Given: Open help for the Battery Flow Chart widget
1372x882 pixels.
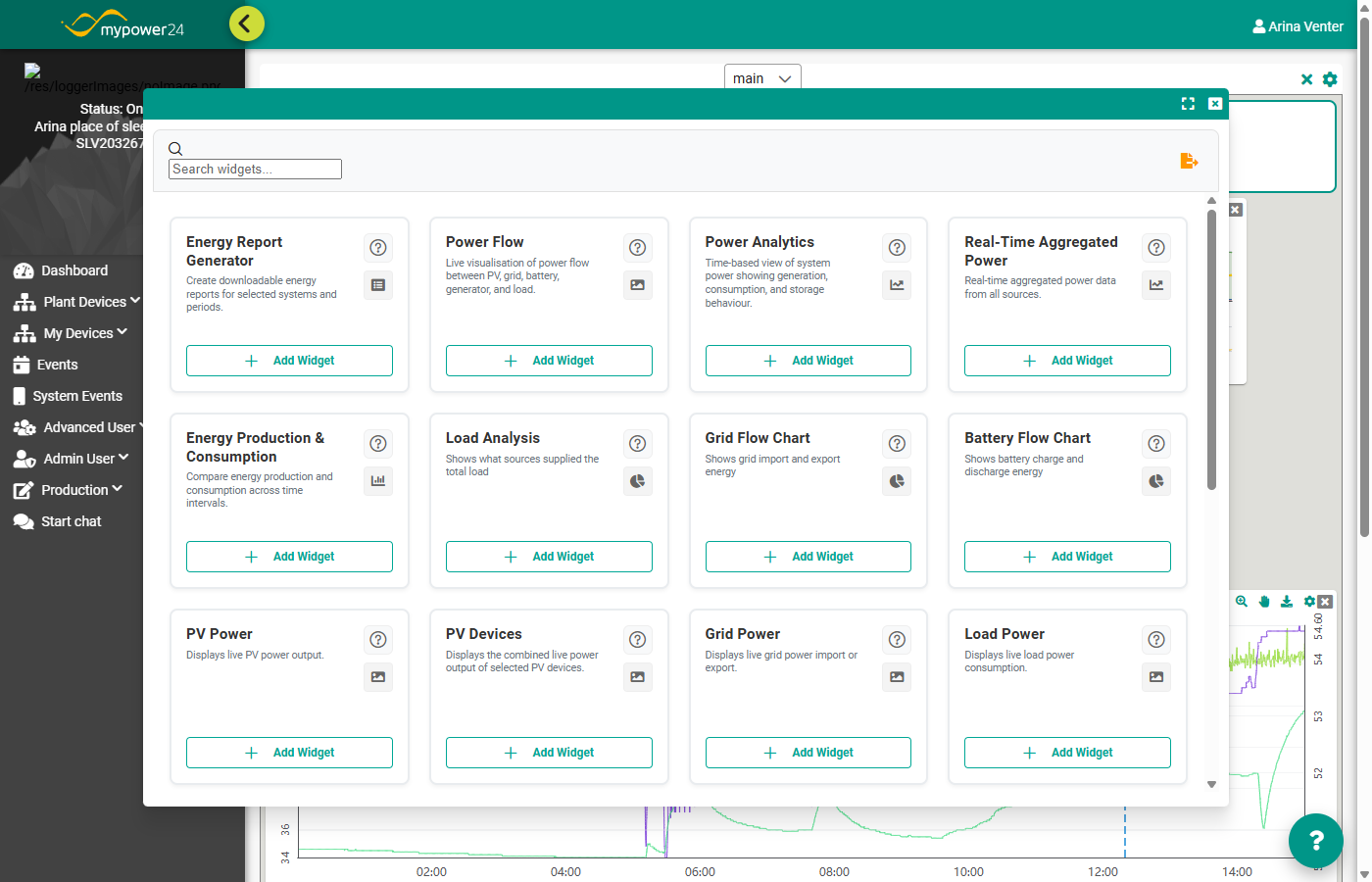Looking at the screenshot, I should tap(1156, 444).
